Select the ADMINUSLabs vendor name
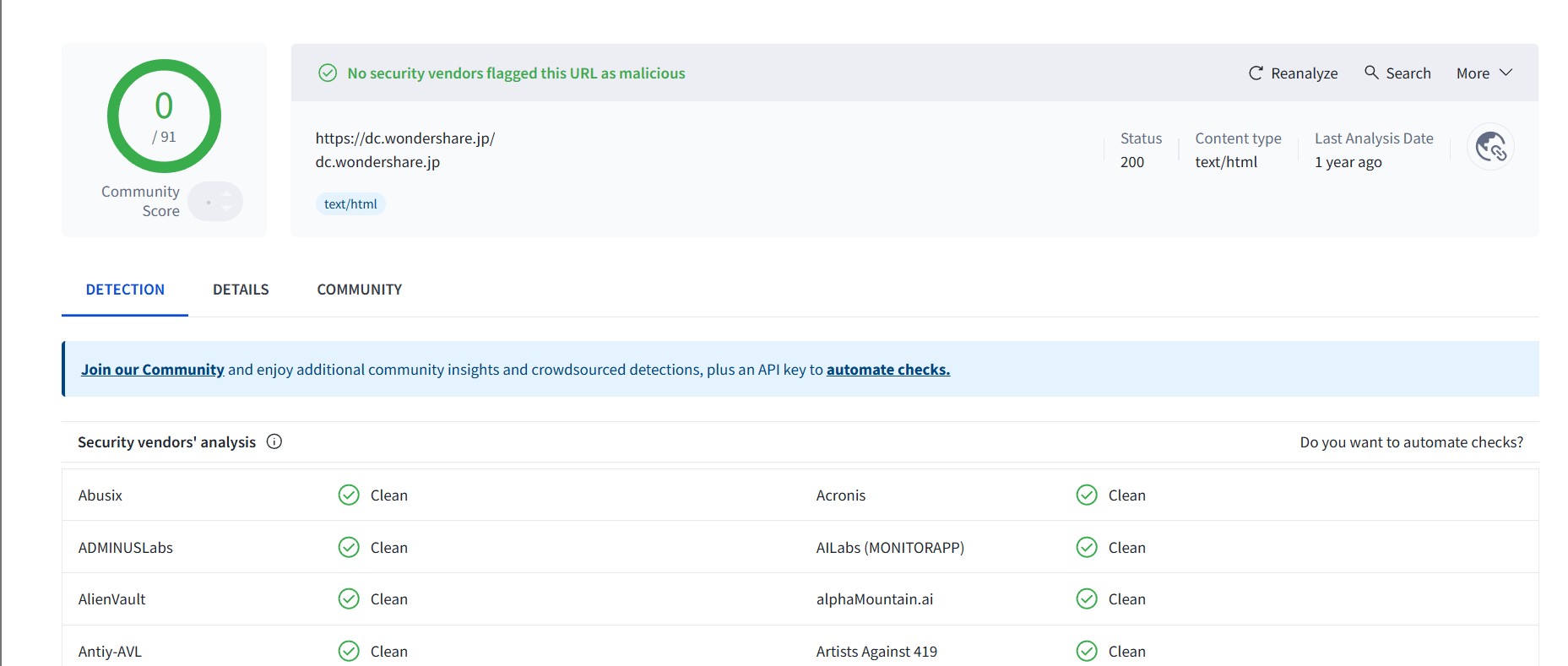 coord(126,548)
